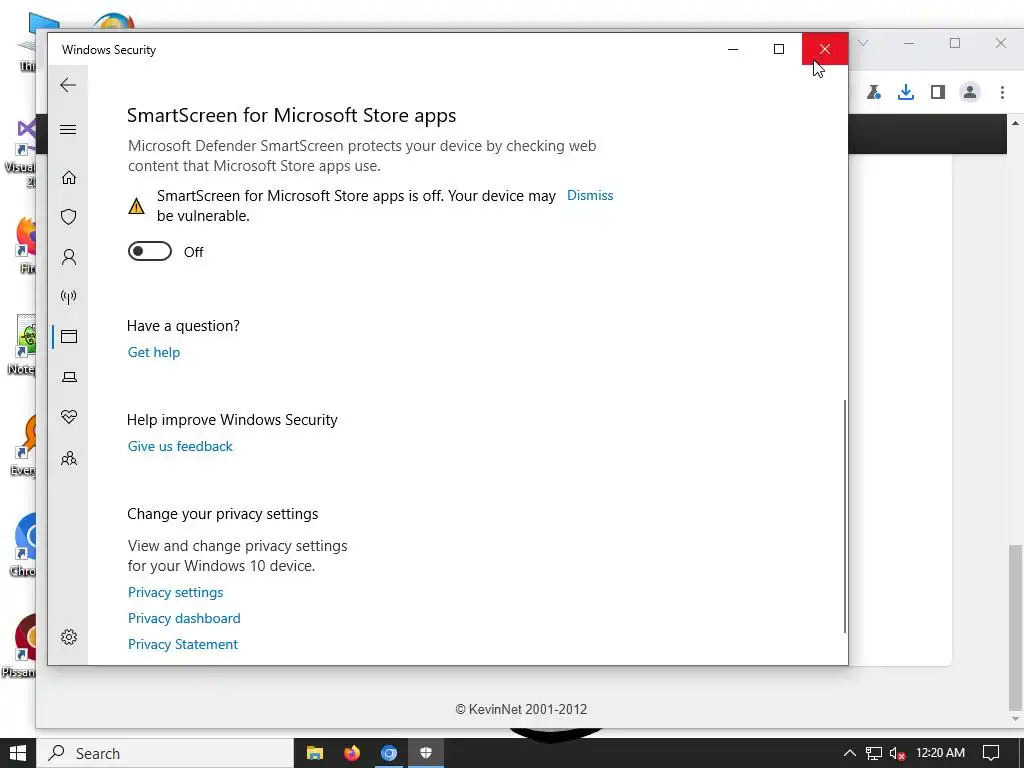The width and height of the screenshot is (1024, 768).
Task: Click Windows Security window scrollbar thumb
Action: coord(844,516)
